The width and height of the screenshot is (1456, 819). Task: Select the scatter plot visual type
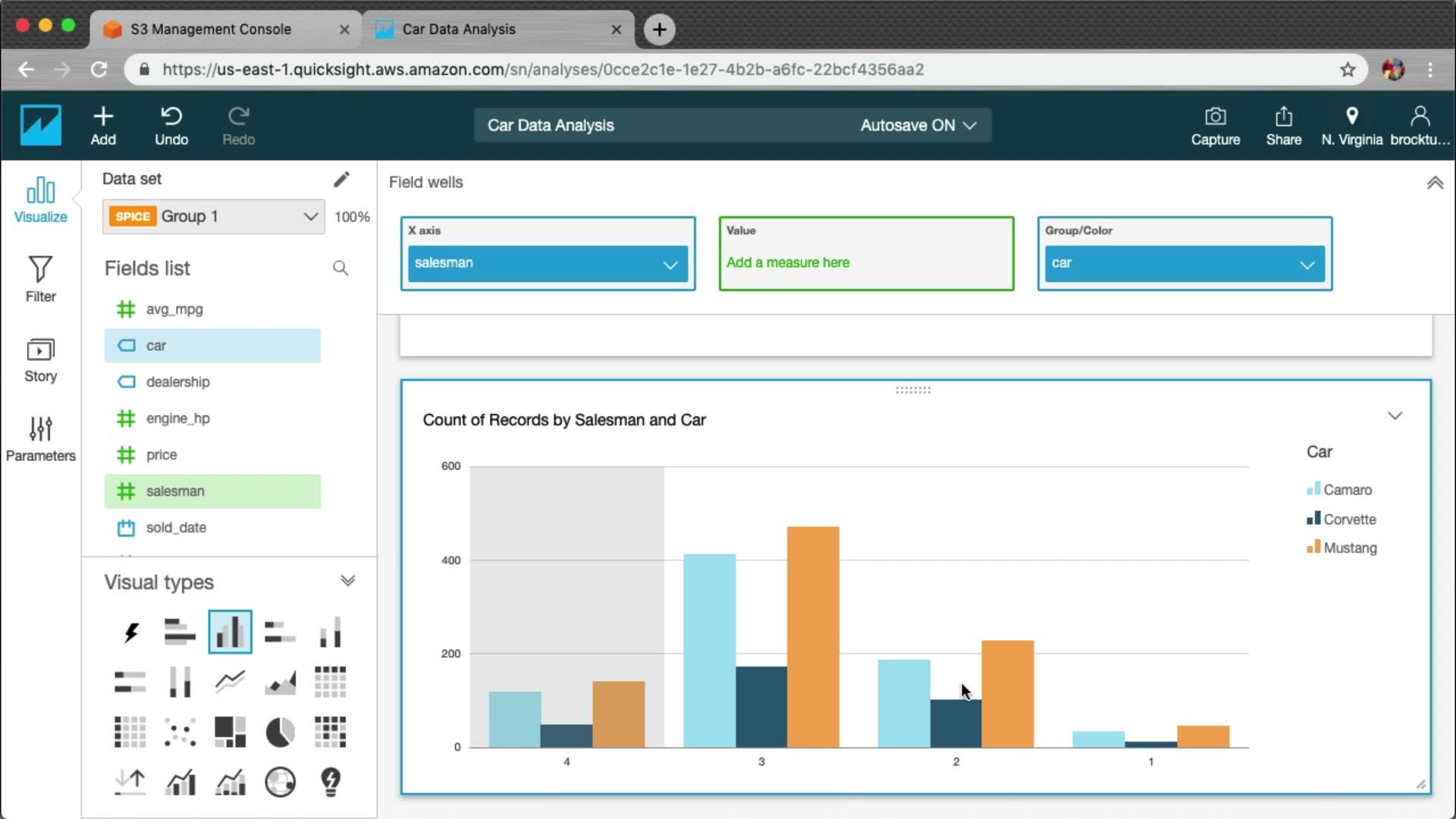point(180,733)
